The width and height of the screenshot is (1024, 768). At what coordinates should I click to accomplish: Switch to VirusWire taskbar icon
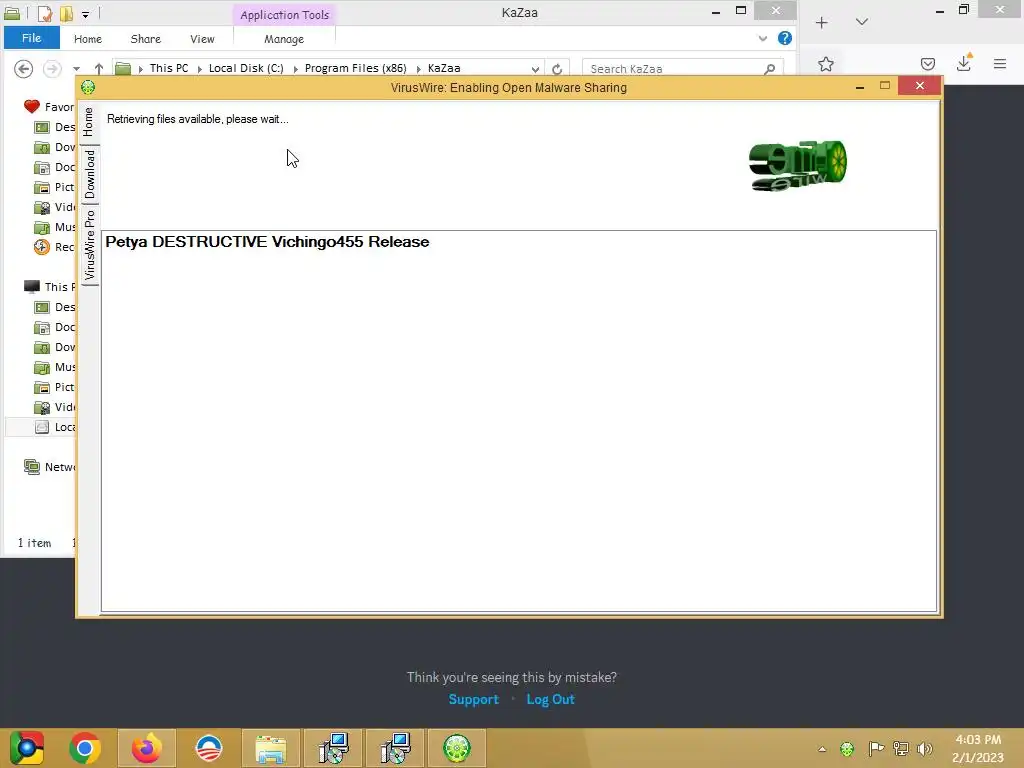tap(457, 748)
